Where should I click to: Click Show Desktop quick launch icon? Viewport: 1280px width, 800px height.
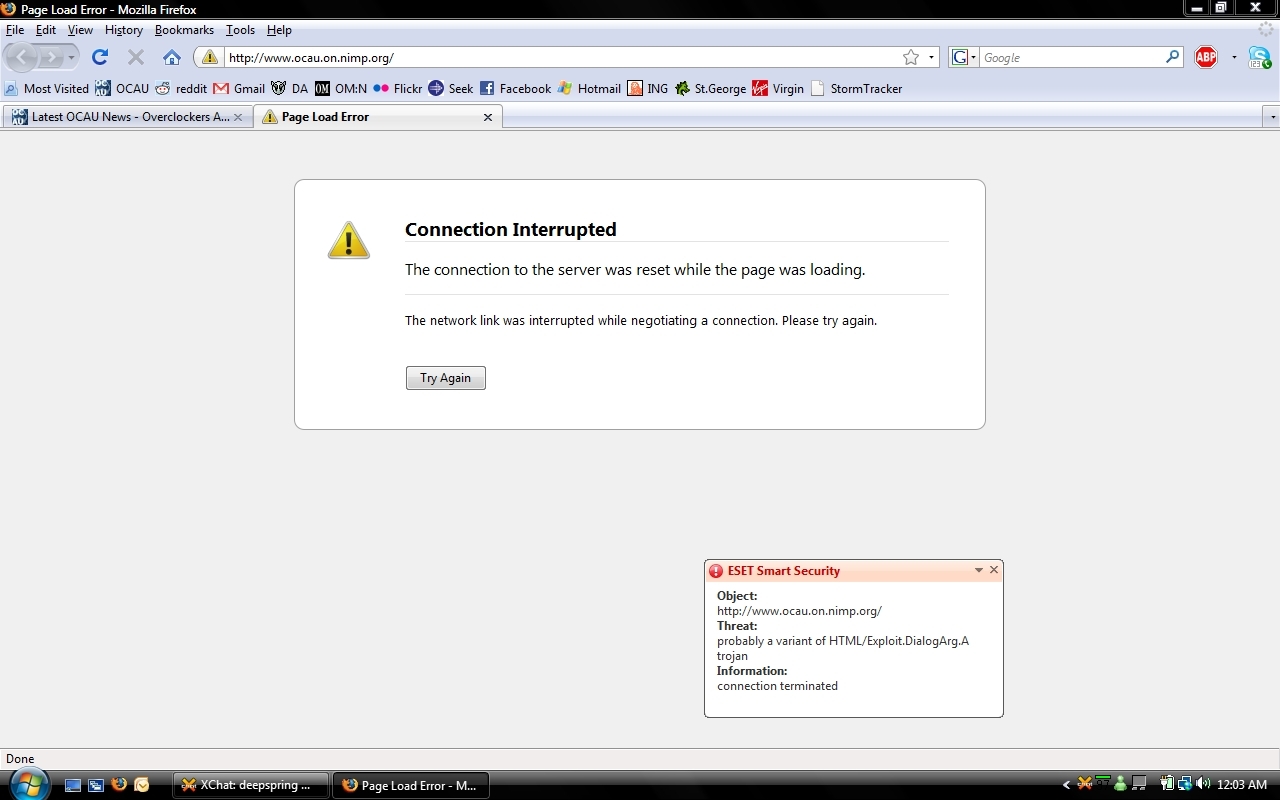(73, 785)
